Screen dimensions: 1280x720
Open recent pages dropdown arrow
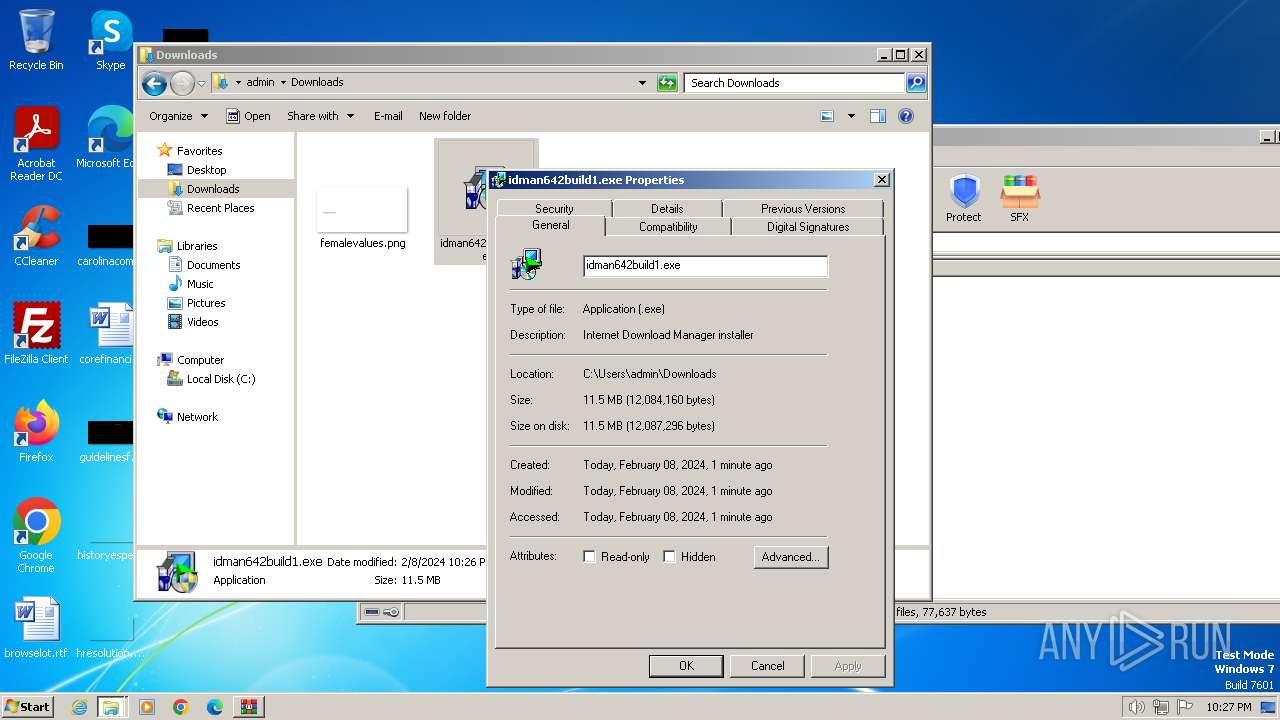coord(202,83)
